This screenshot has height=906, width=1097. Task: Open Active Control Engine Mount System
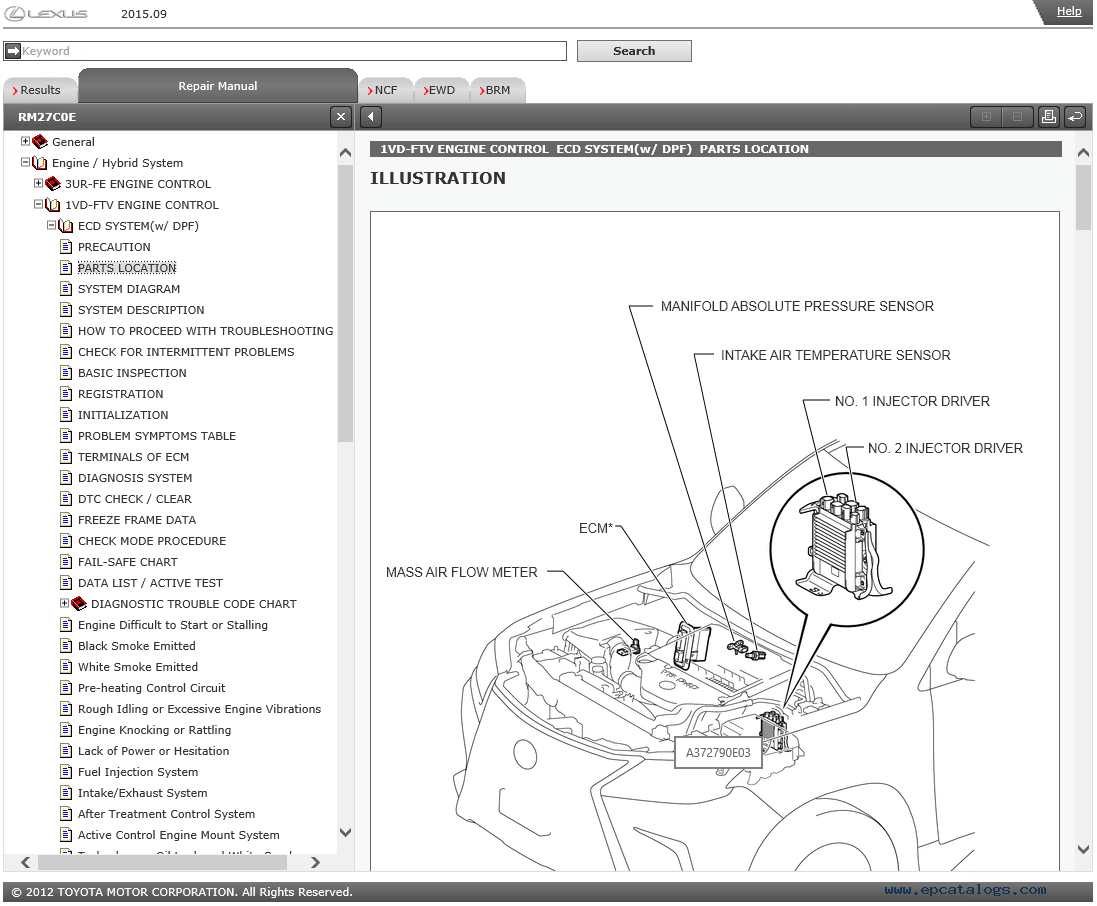pyautogui.click(x=178, y=835)
